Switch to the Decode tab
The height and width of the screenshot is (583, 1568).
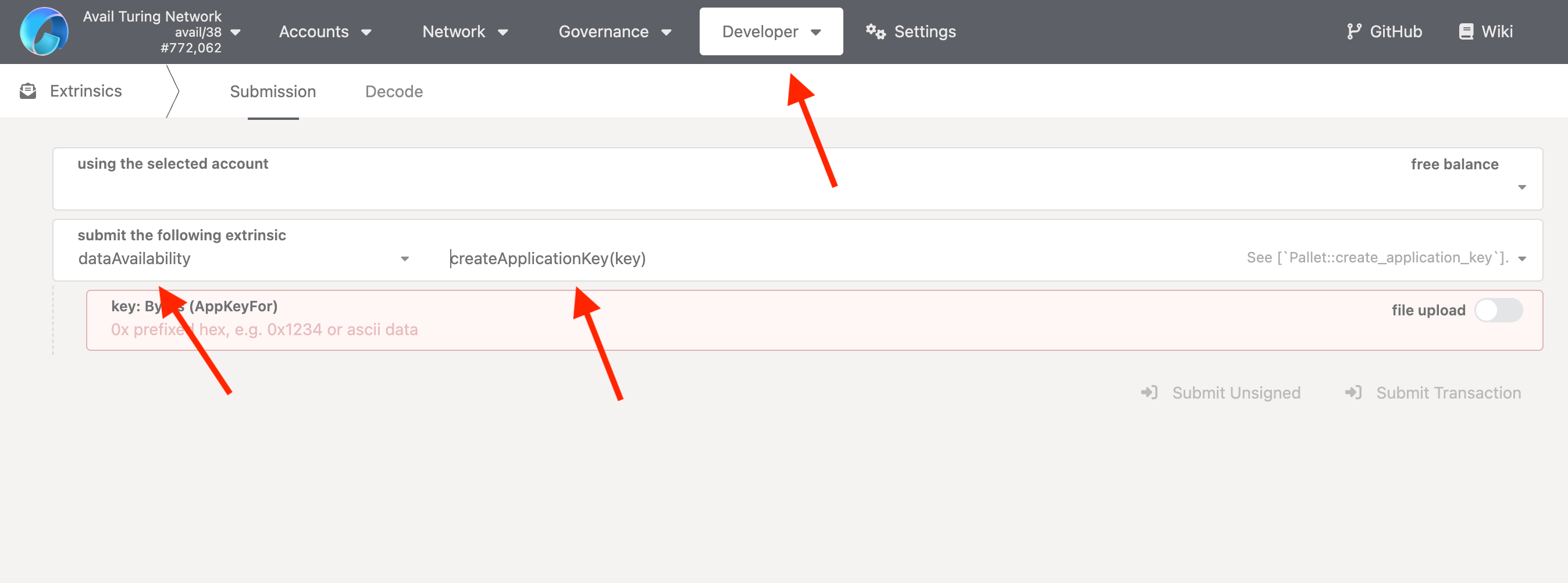(394, 91)
